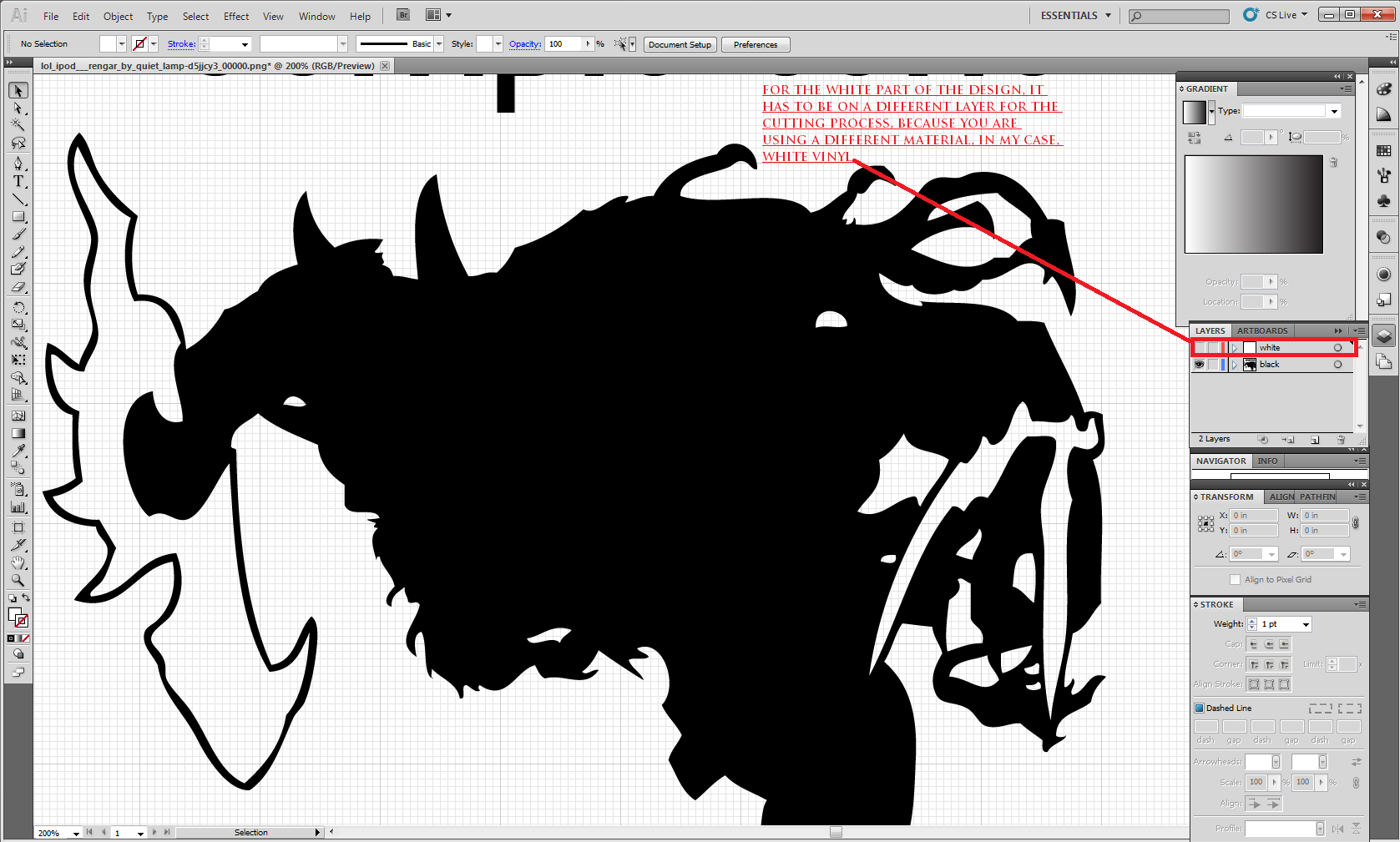Click the Stroke link in control bar

pyautogui.click(x=181, y=44)
